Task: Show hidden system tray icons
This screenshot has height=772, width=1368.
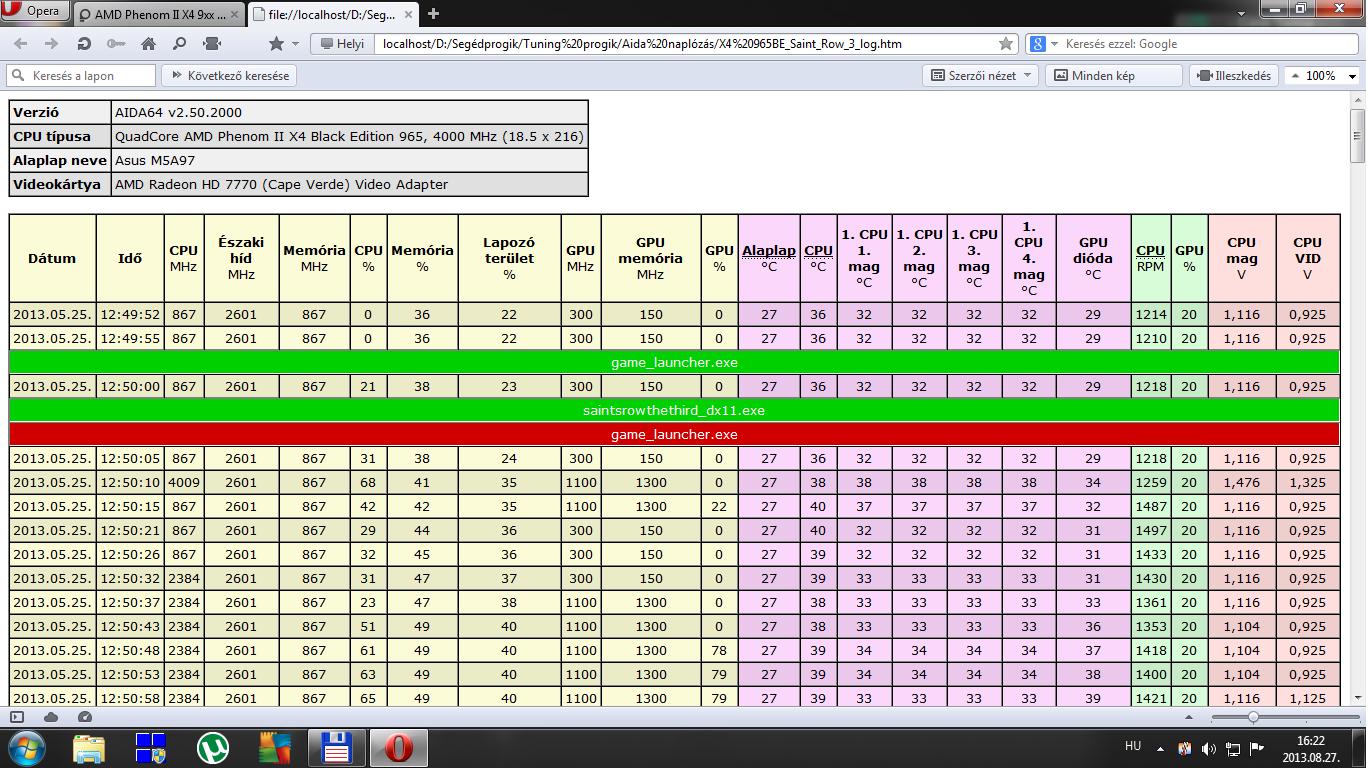Action: pos(1160,748)
